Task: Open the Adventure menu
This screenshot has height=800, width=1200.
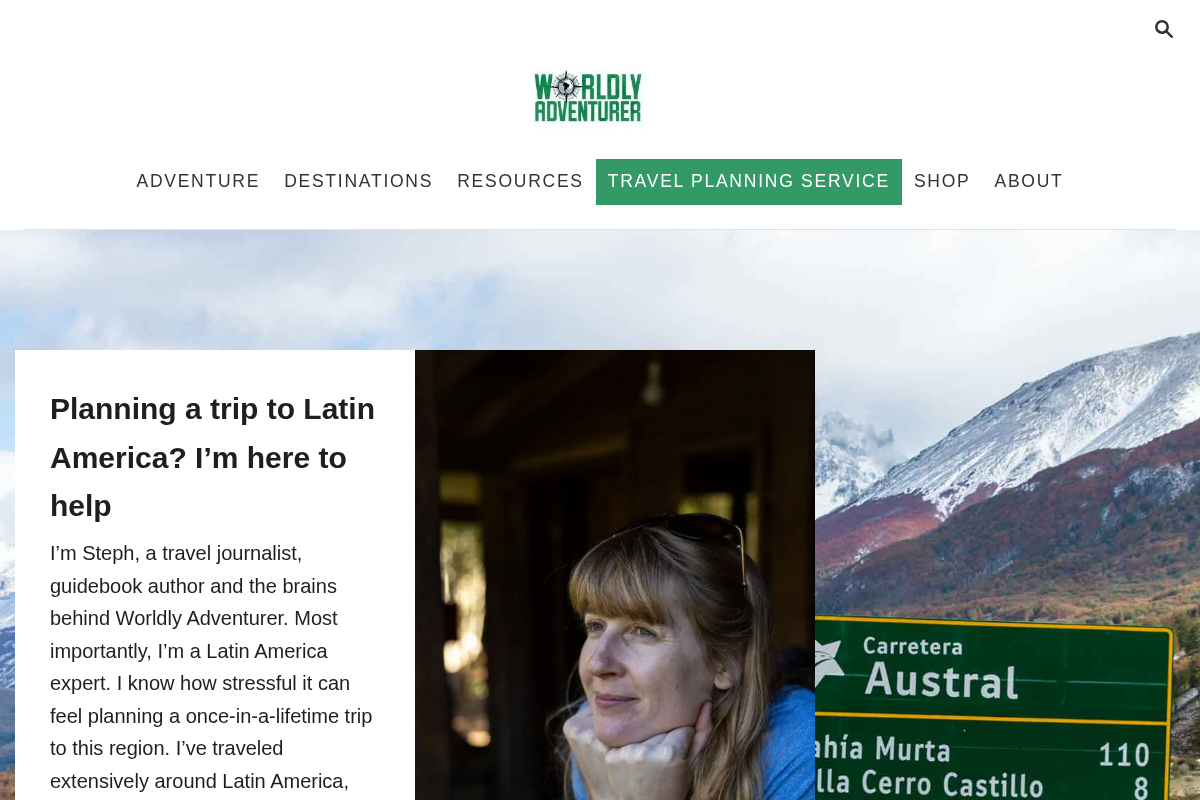Action: point(198,181)
